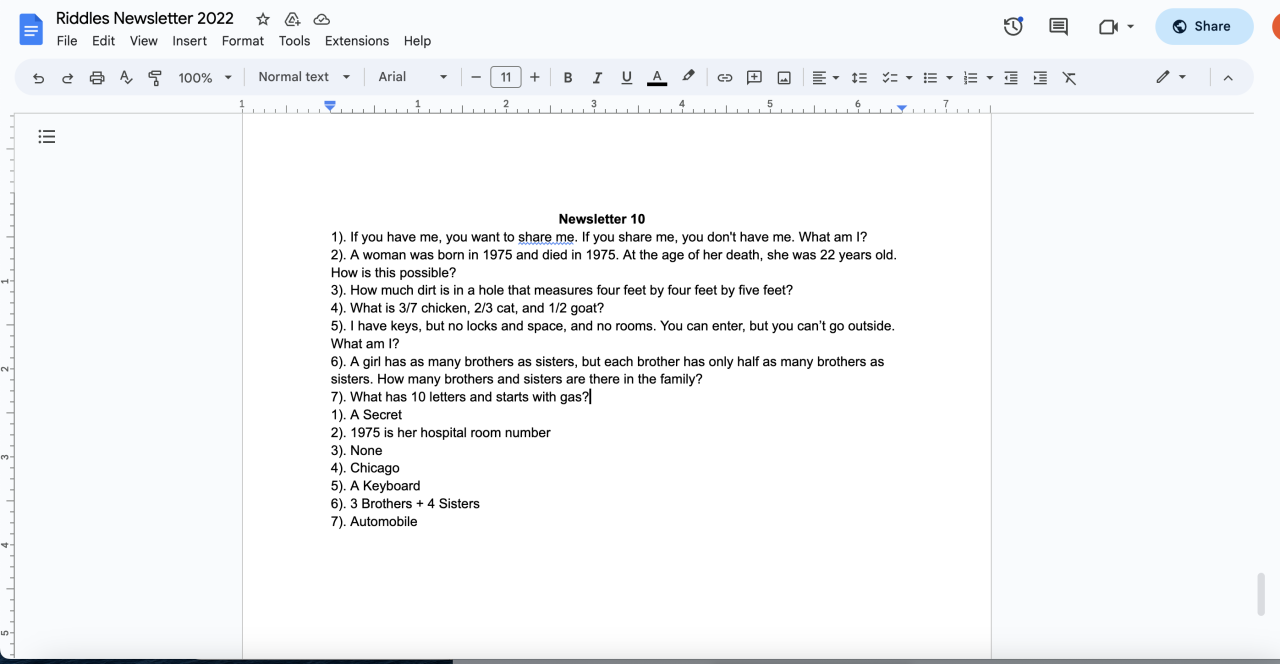Open the Format menu
Viewport: 1280px width, 664px height.
pyautogui.click(x=243, y=41)
